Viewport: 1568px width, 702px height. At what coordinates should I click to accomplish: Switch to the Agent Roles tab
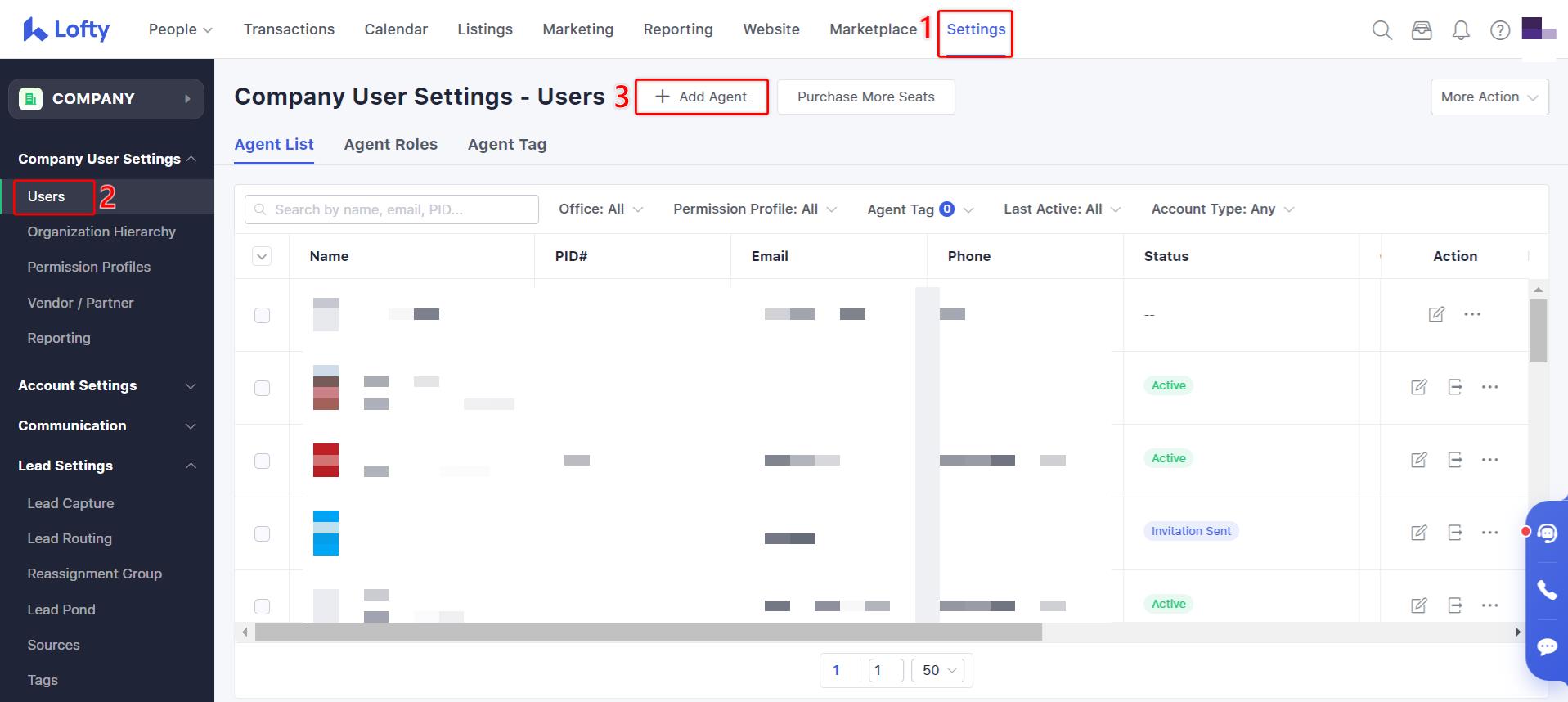[390, 145]
